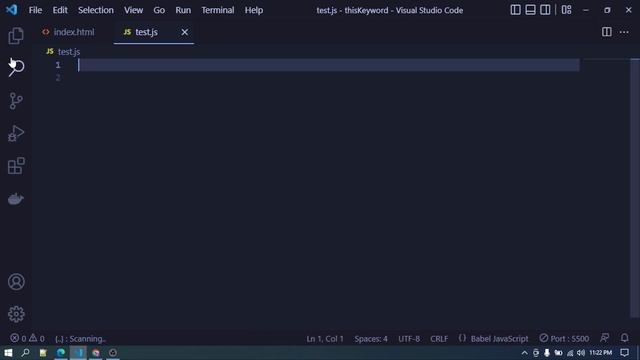Open the Selection menu
Viewport: 640px width, 360px height.
tap(96, 10)
